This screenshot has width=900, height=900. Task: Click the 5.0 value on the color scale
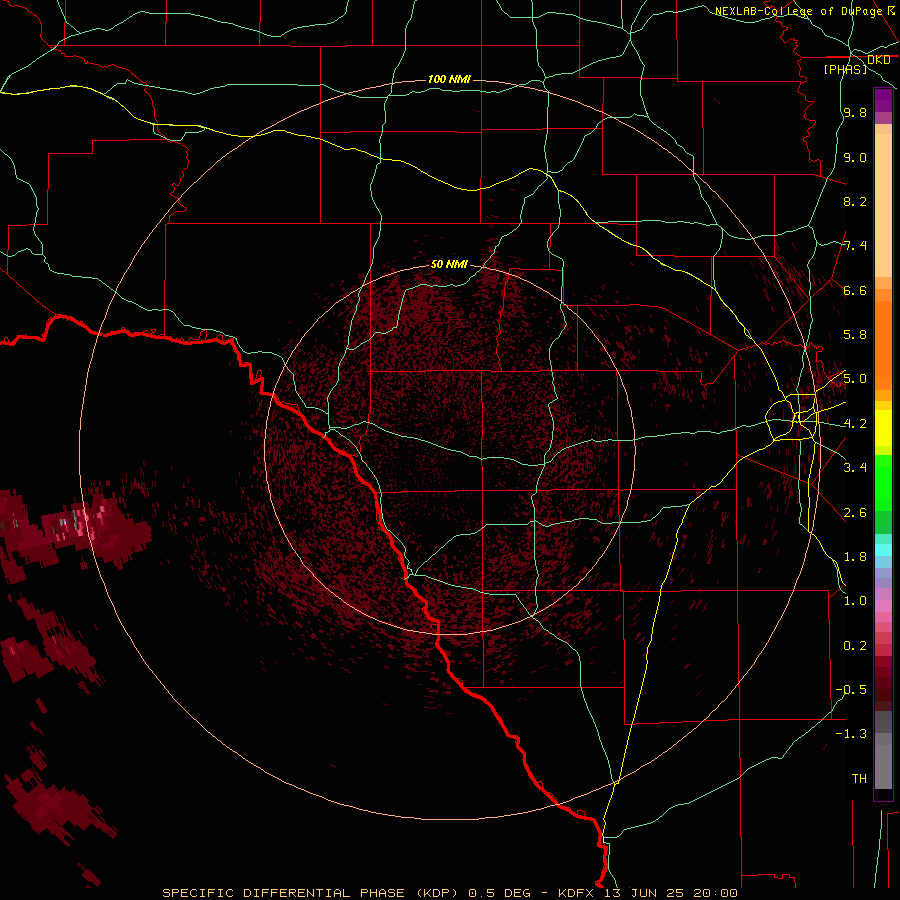pos(855,379)
